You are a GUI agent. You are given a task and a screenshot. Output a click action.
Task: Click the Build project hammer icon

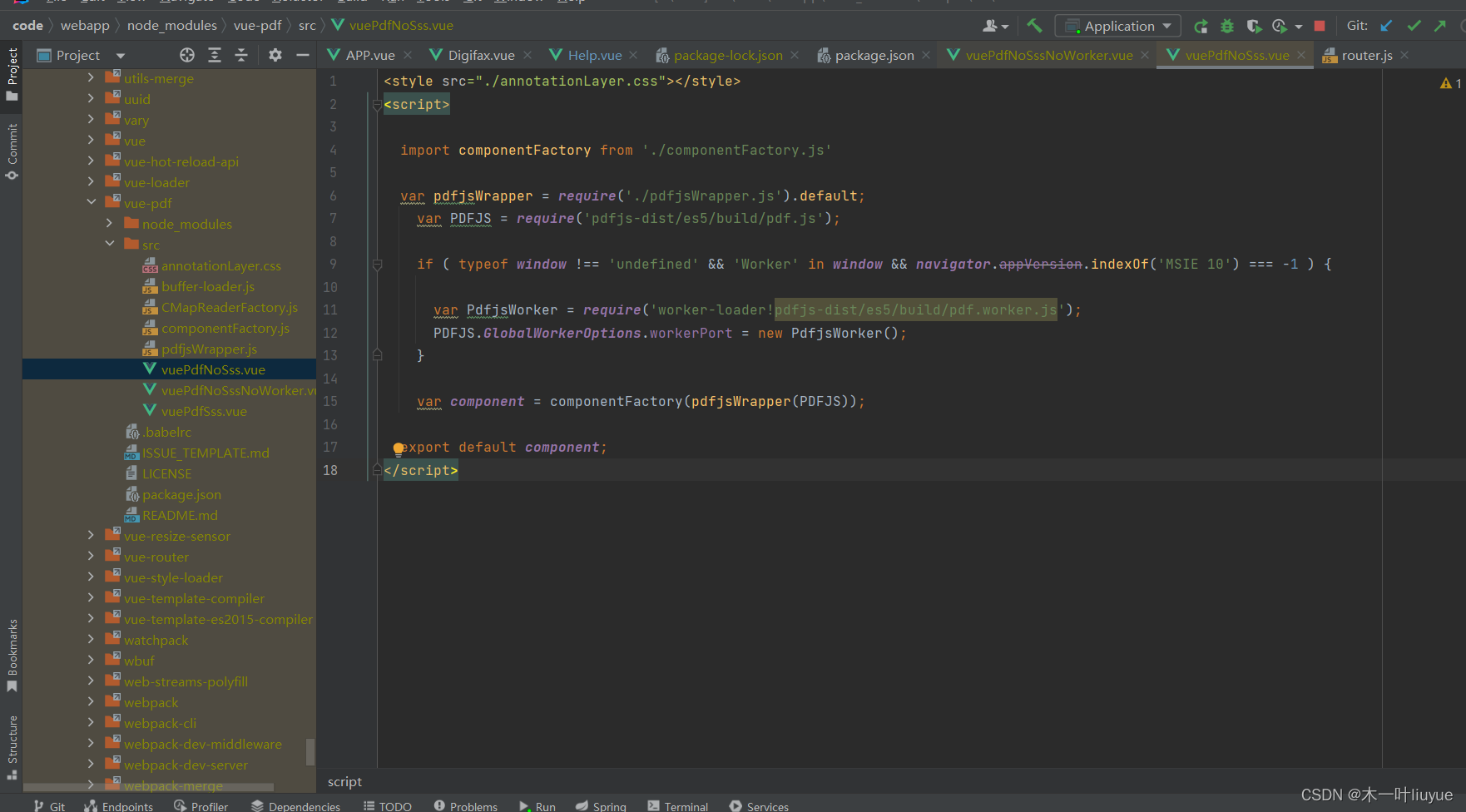pyautogui.click(x=1034, y=26)
